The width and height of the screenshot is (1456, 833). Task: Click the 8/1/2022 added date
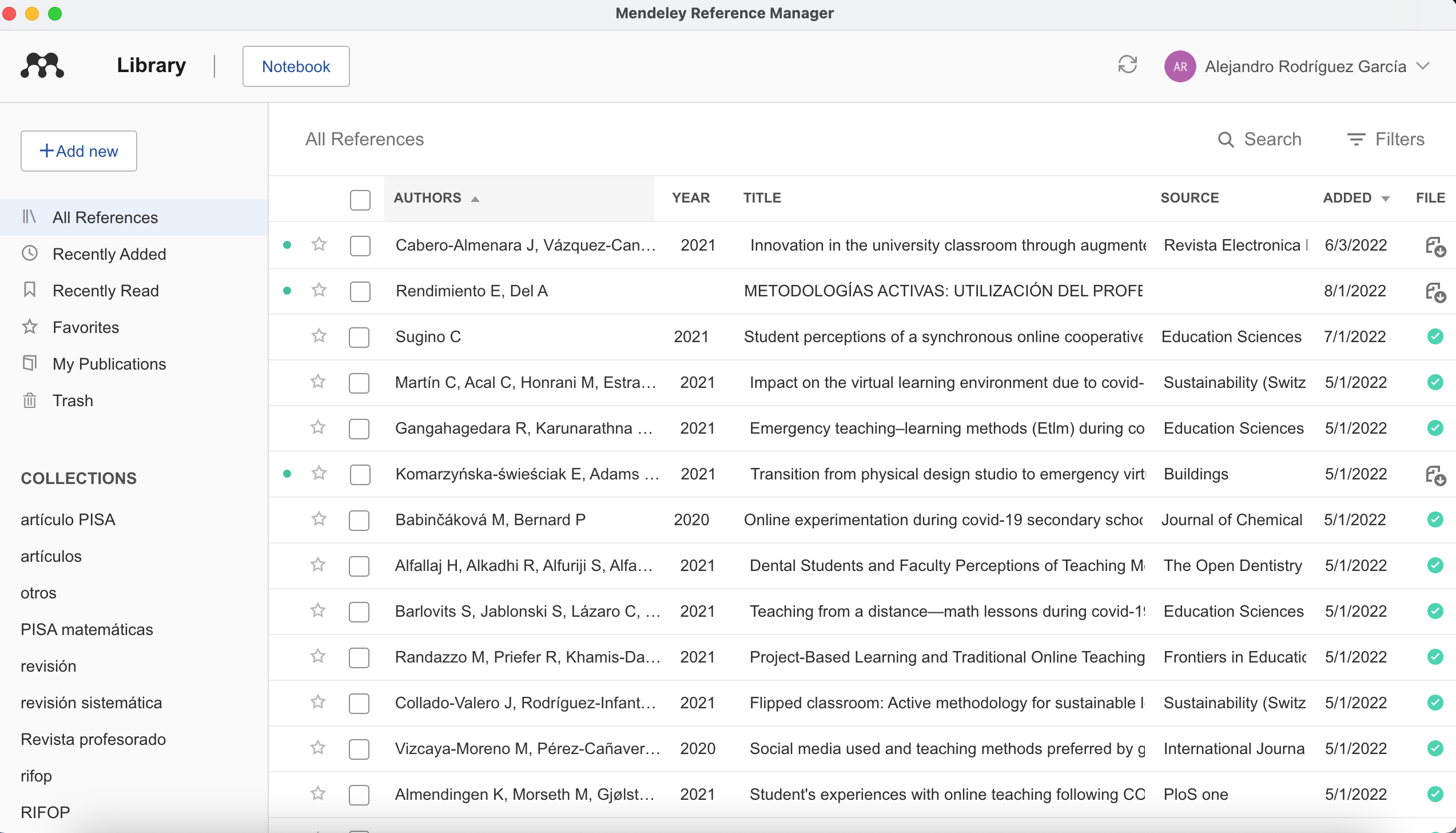[1355, 291]
